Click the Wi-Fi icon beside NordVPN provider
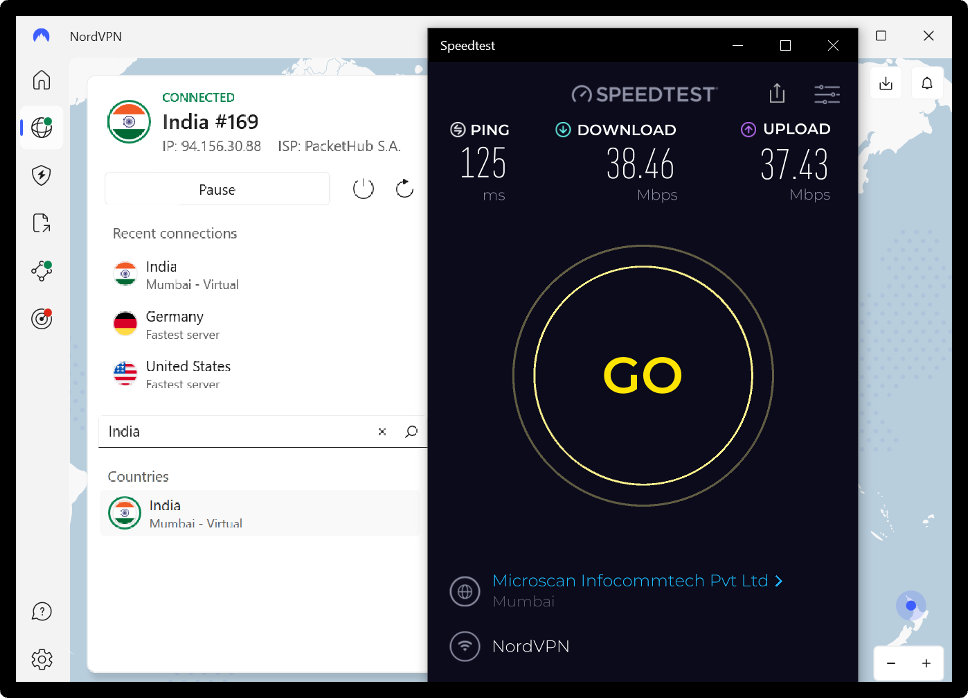 [465, 646]
